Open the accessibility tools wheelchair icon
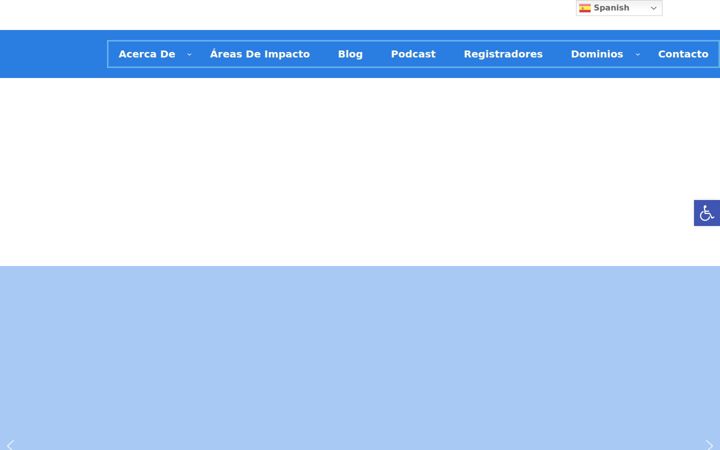 tap(707, 213)
